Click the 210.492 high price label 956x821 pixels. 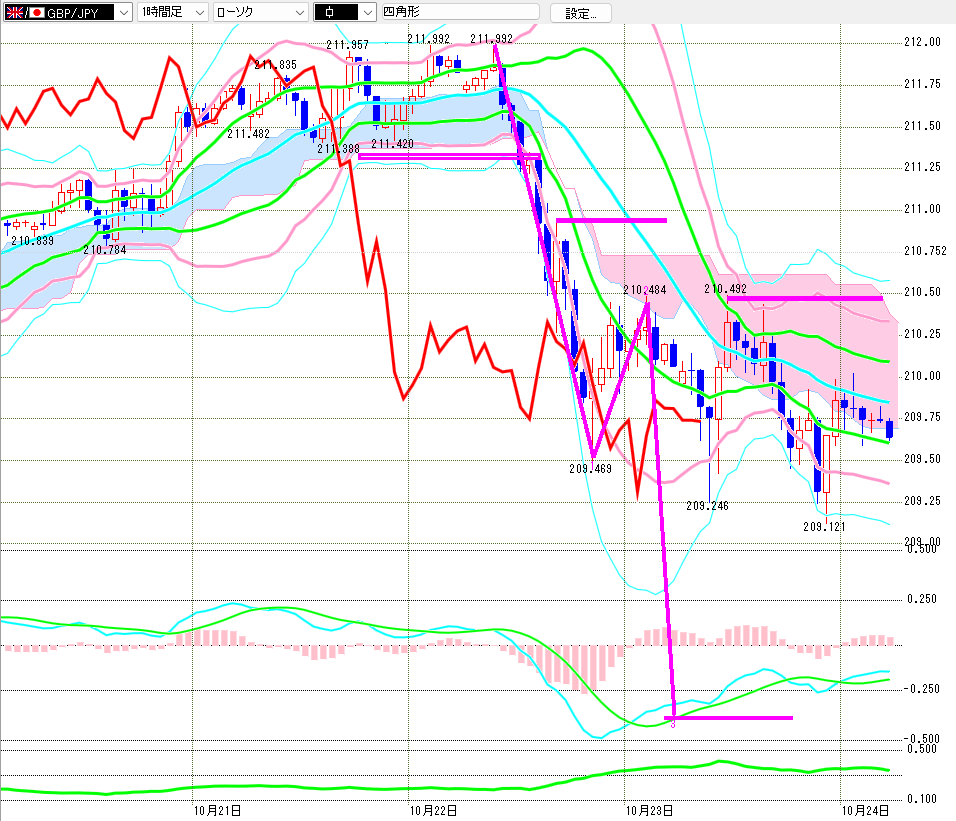point(726,289)
